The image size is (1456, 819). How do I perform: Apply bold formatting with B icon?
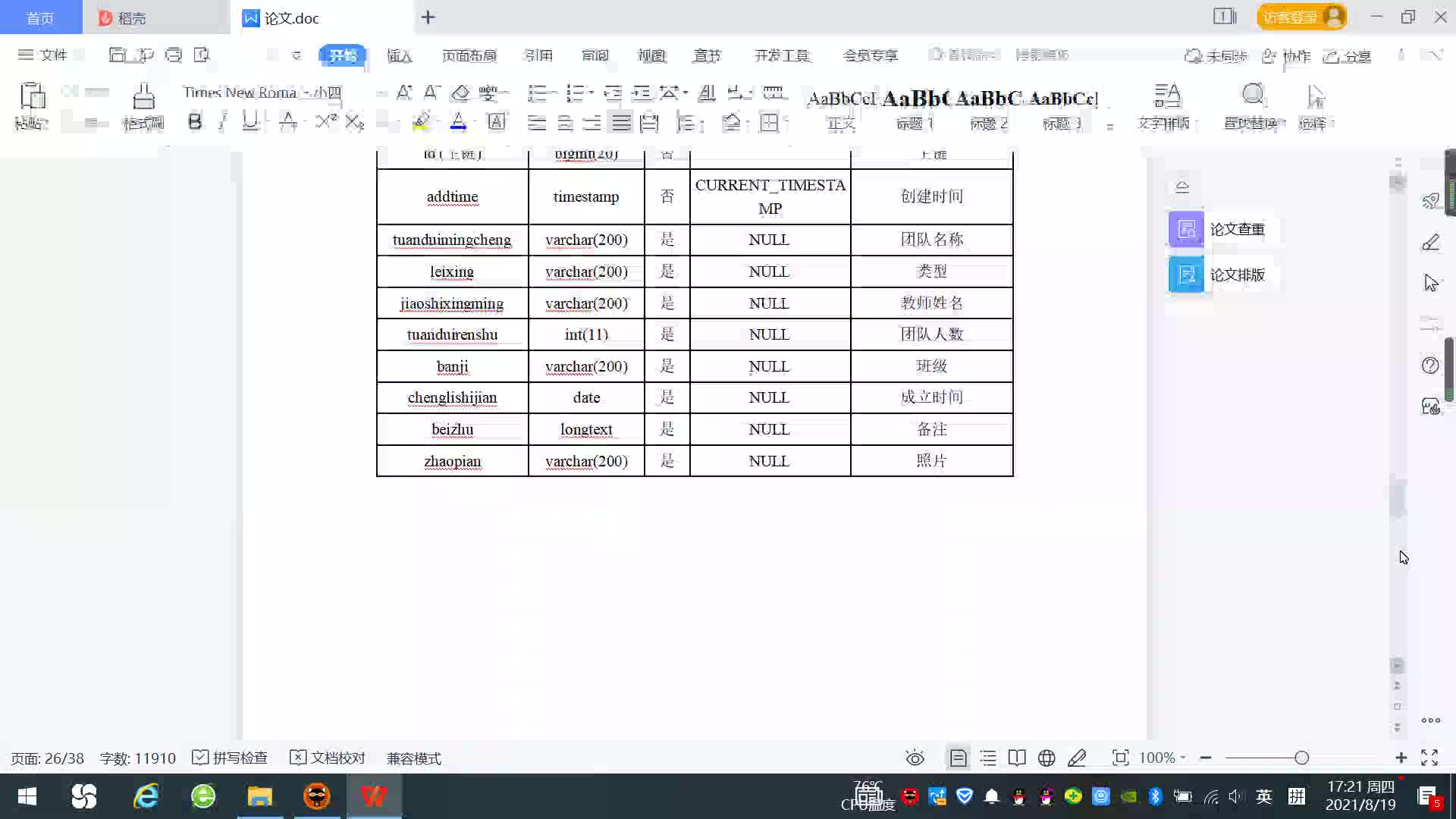[x=195, y=121]
